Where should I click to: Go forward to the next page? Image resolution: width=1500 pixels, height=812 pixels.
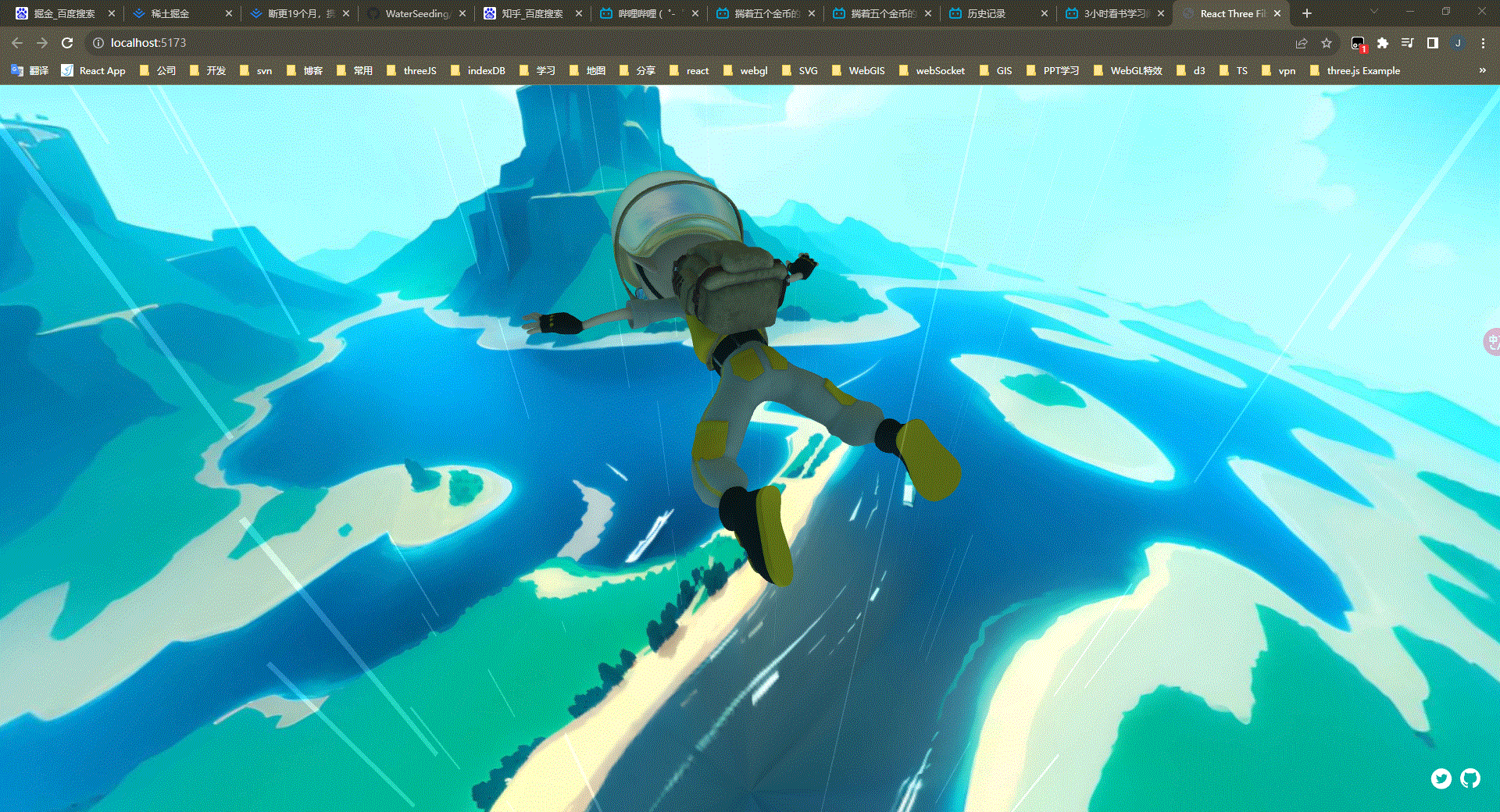42,43
